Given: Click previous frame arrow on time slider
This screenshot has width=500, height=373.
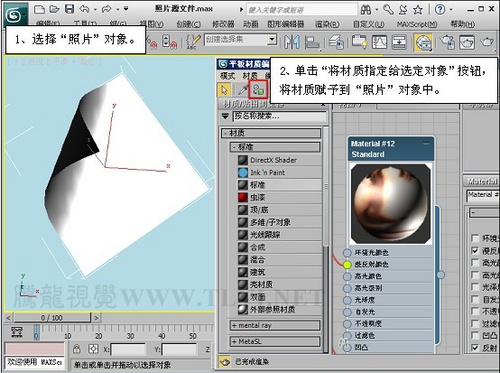Looking at the screenshot, I should click(x=9, y=318).
